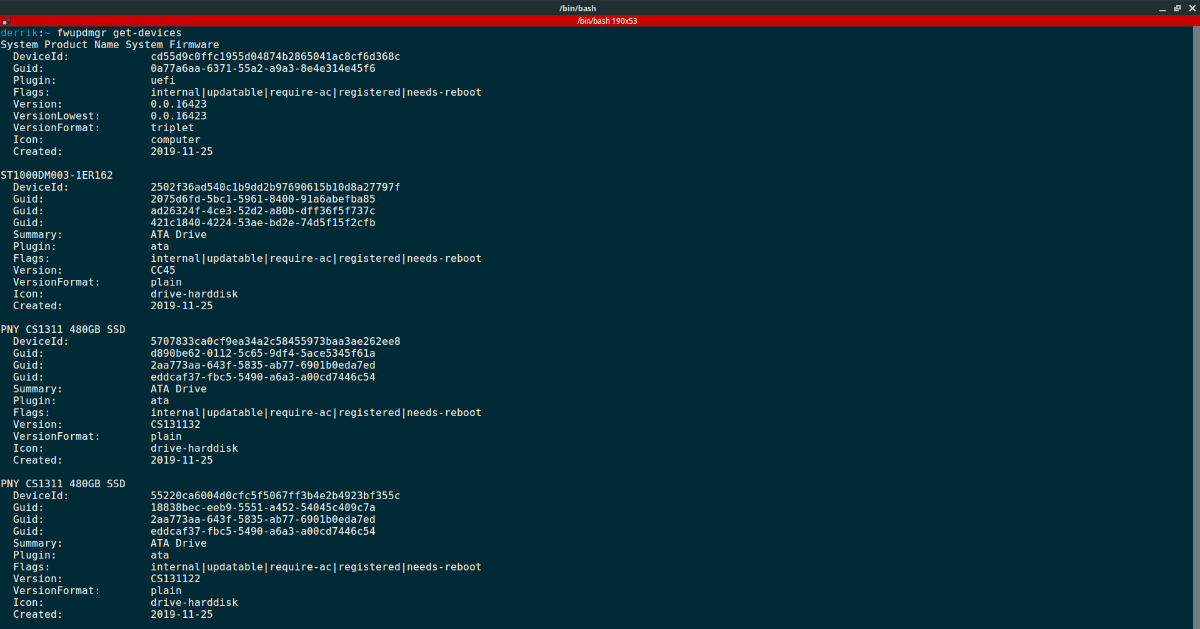Click Version value 0.0.16423
Viewport: 1200px width, 629px height.
click(179, 104)
